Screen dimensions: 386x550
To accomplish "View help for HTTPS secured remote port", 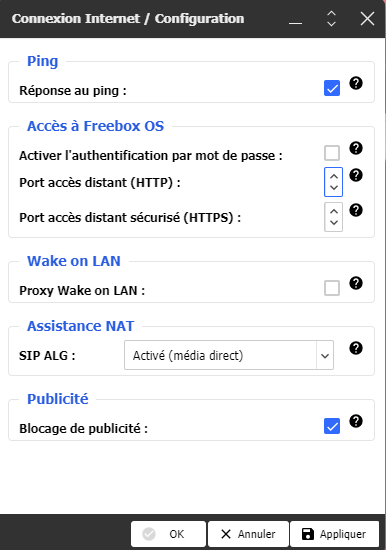I will 356,210.
